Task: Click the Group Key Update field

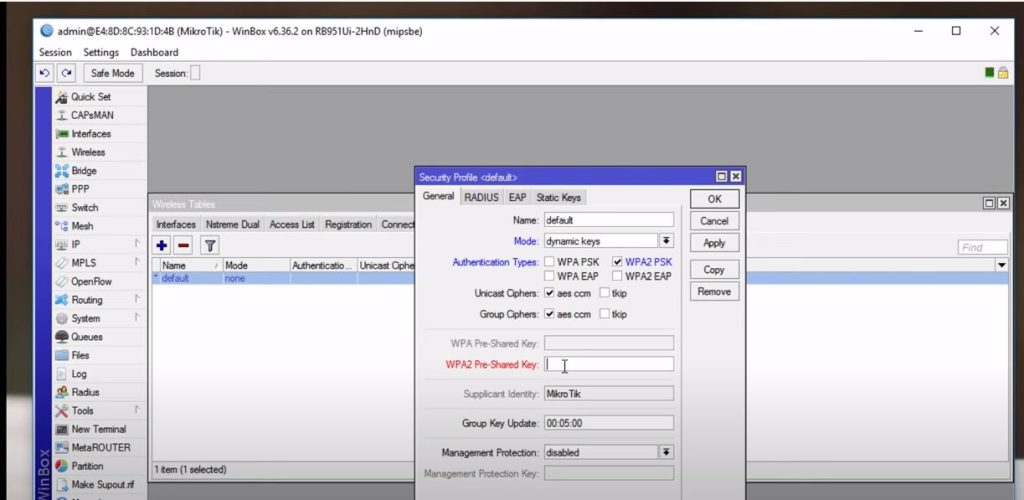Action: [609, 423]
